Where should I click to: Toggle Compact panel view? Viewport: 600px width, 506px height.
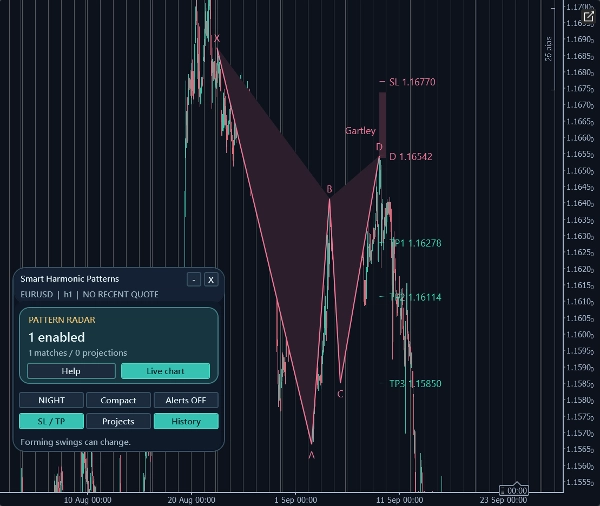click(118, 400)
